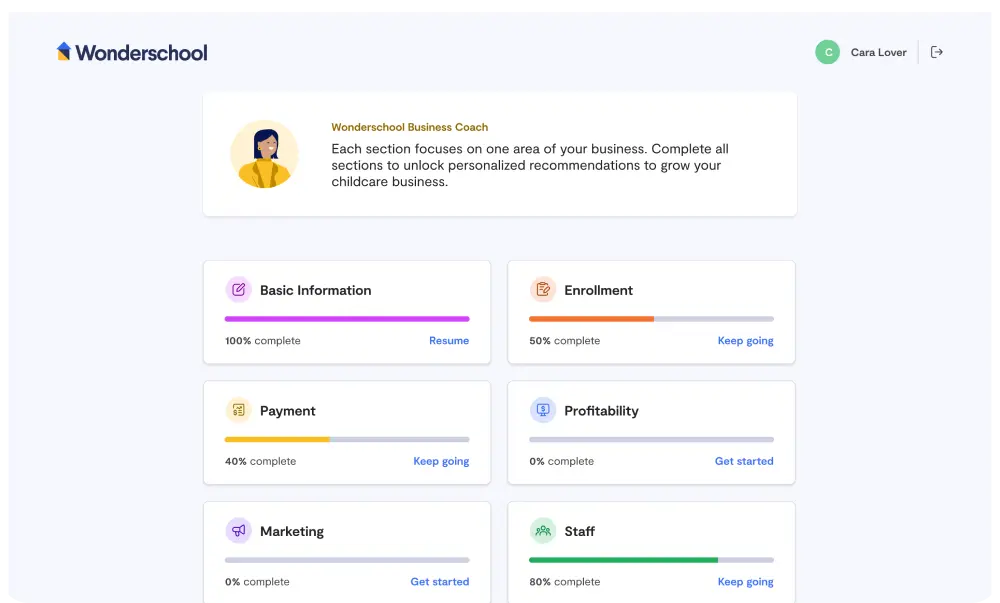The width and height of the screenshot is (1000, 603).
Task: Click the Basic Information pencil icon
Action: pos(238,290)
